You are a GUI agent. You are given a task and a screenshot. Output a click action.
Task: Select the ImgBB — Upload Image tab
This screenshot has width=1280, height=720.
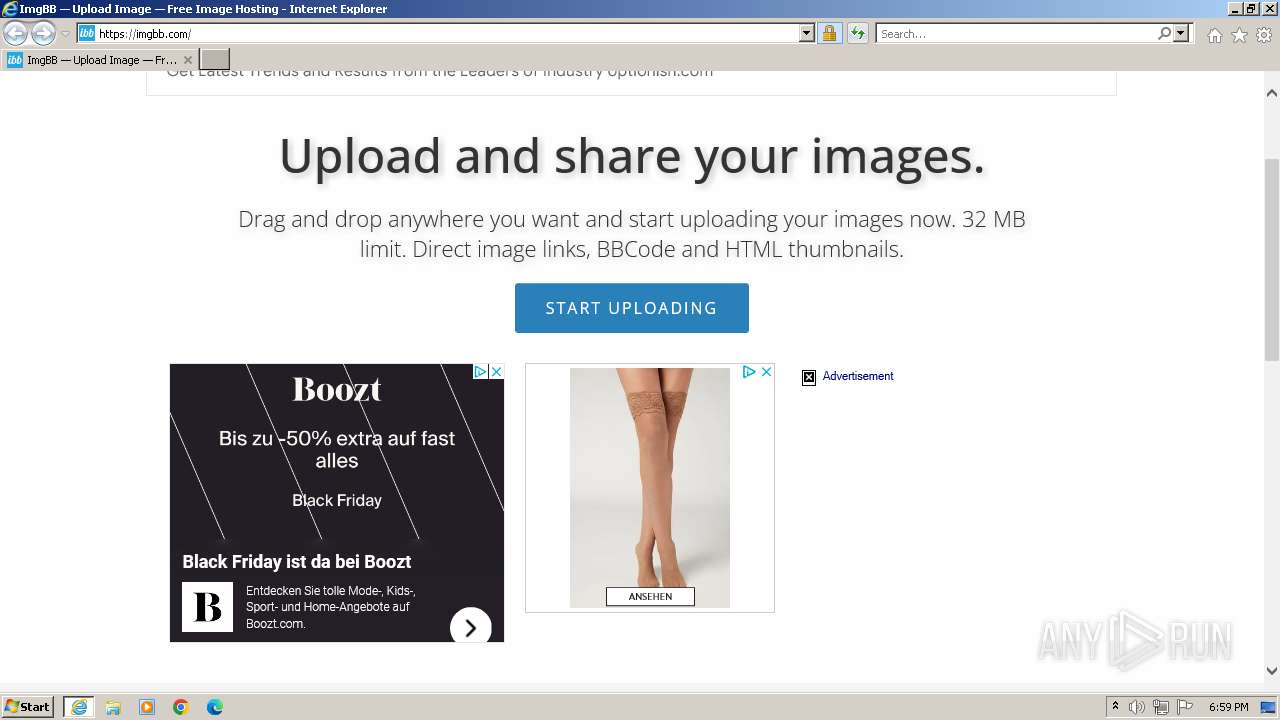coord(100,60)
